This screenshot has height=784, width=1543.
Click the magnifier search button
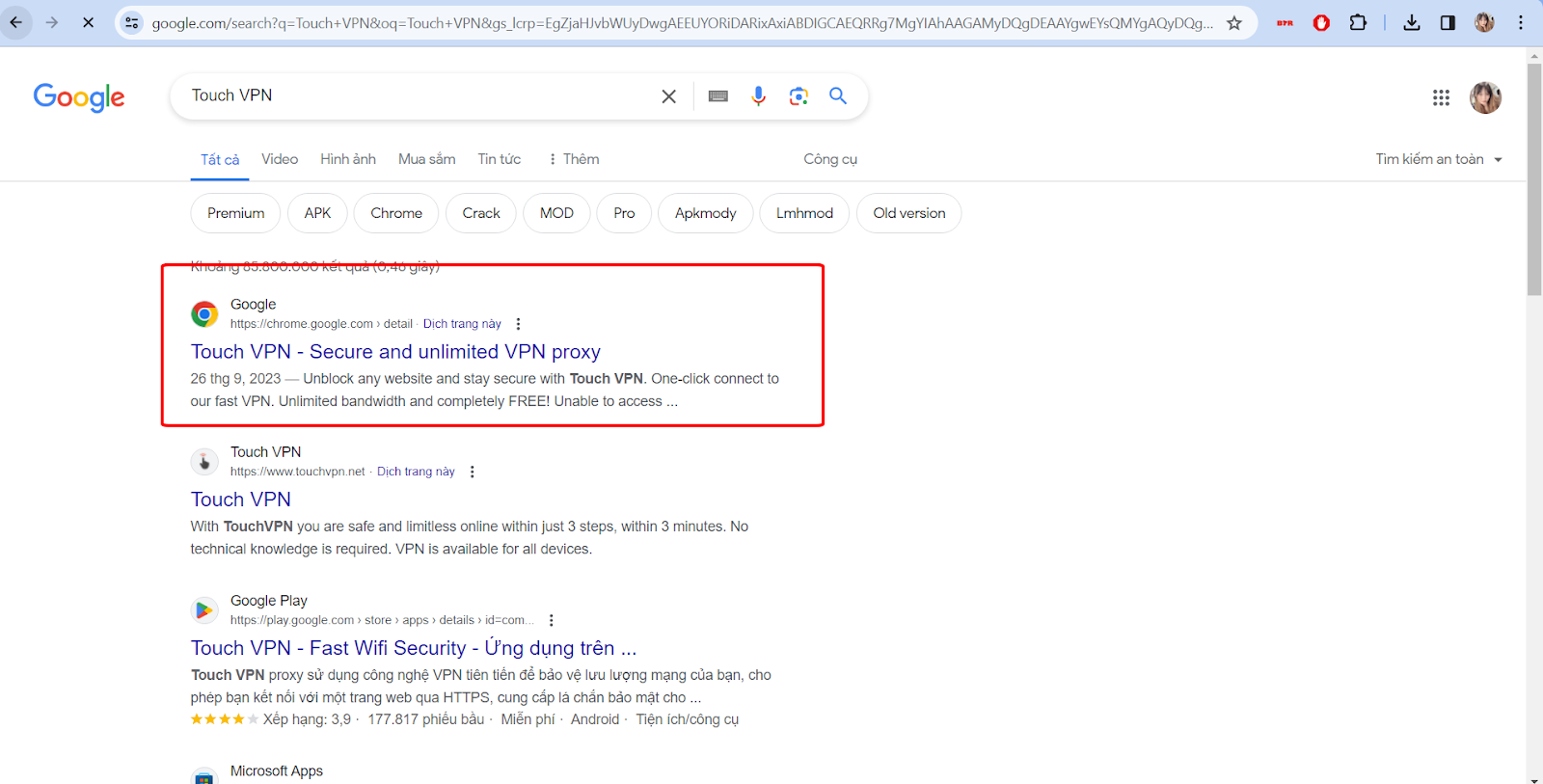point(838,95)
